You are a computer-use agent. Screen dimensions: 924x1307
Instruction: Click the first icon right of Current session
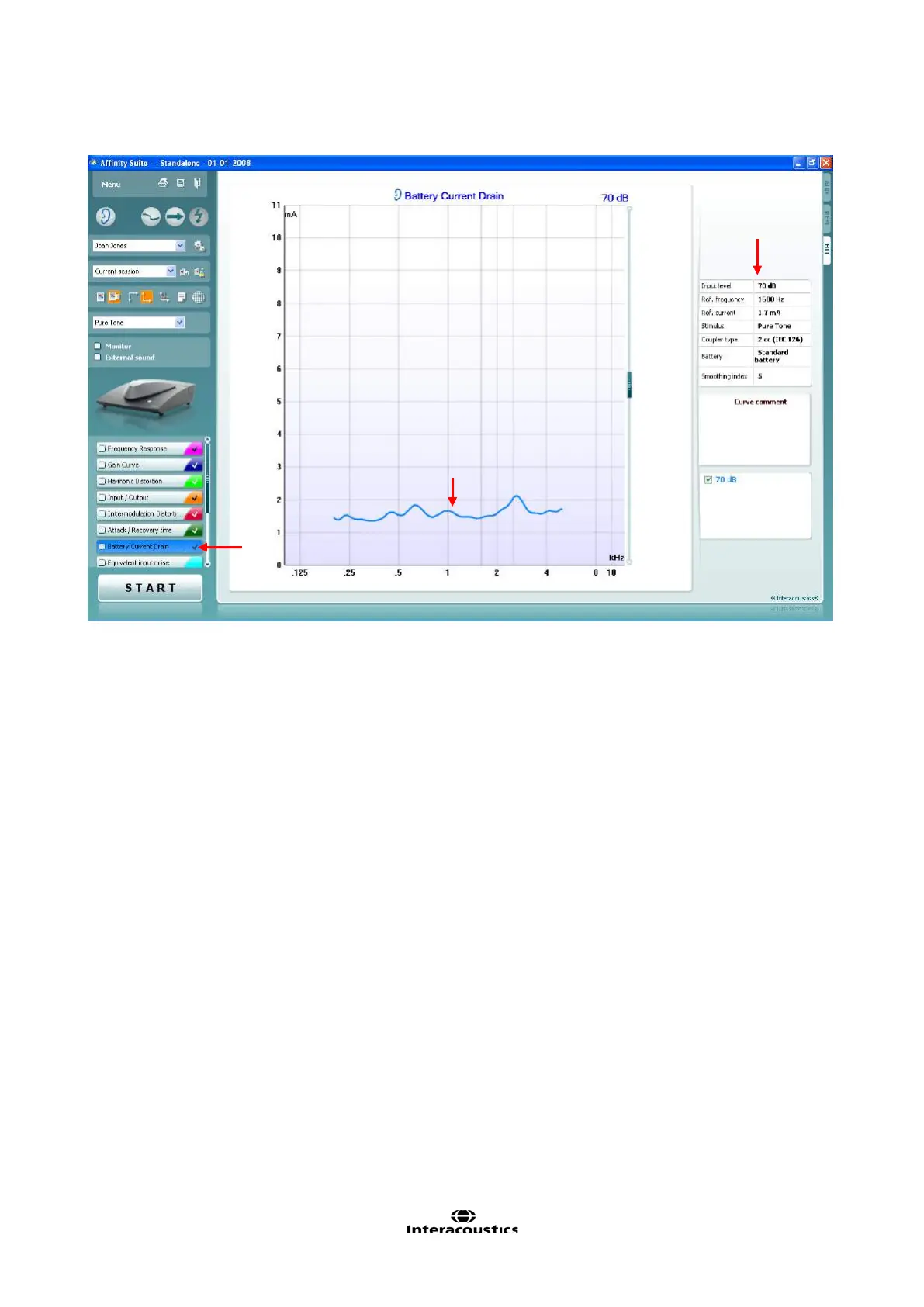coord(184,271)
